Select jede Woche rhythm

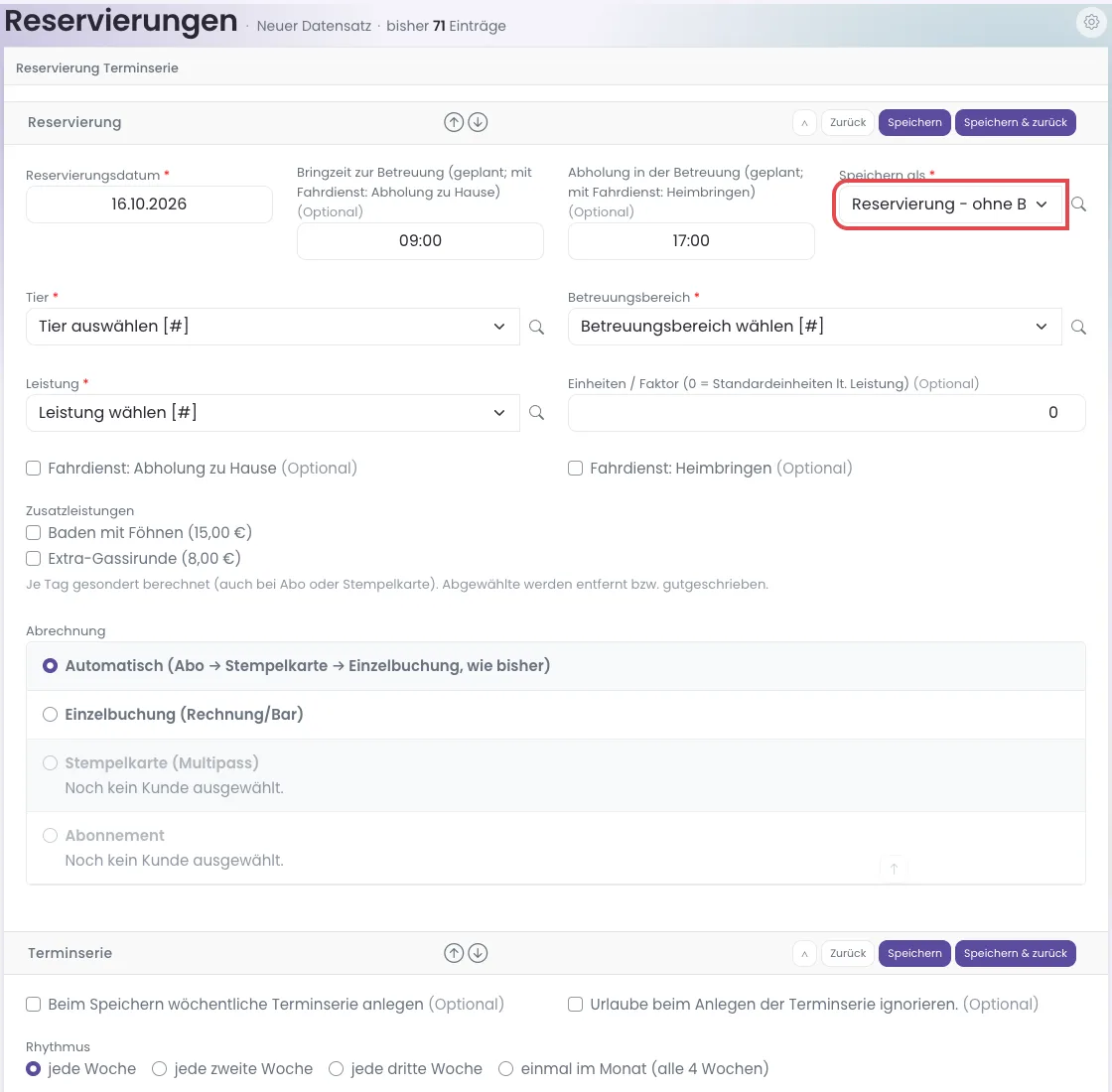point(34,1068)
